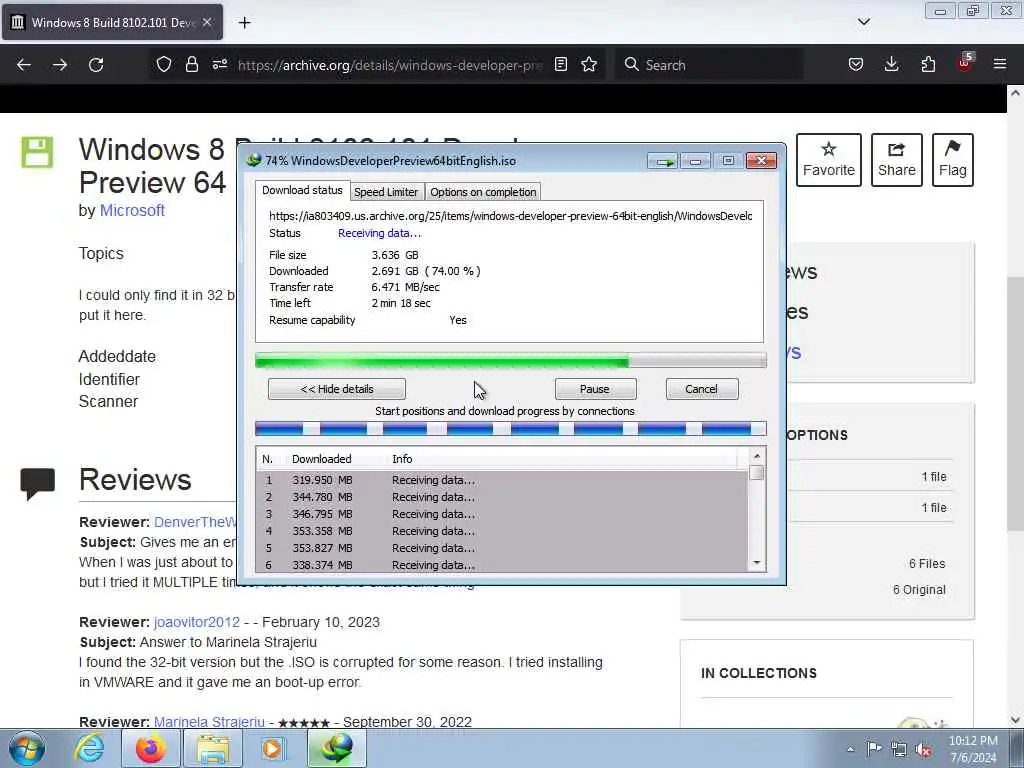Launch Internet Explorer from taskbar
1024x768 pixels.
click(89, 748)
